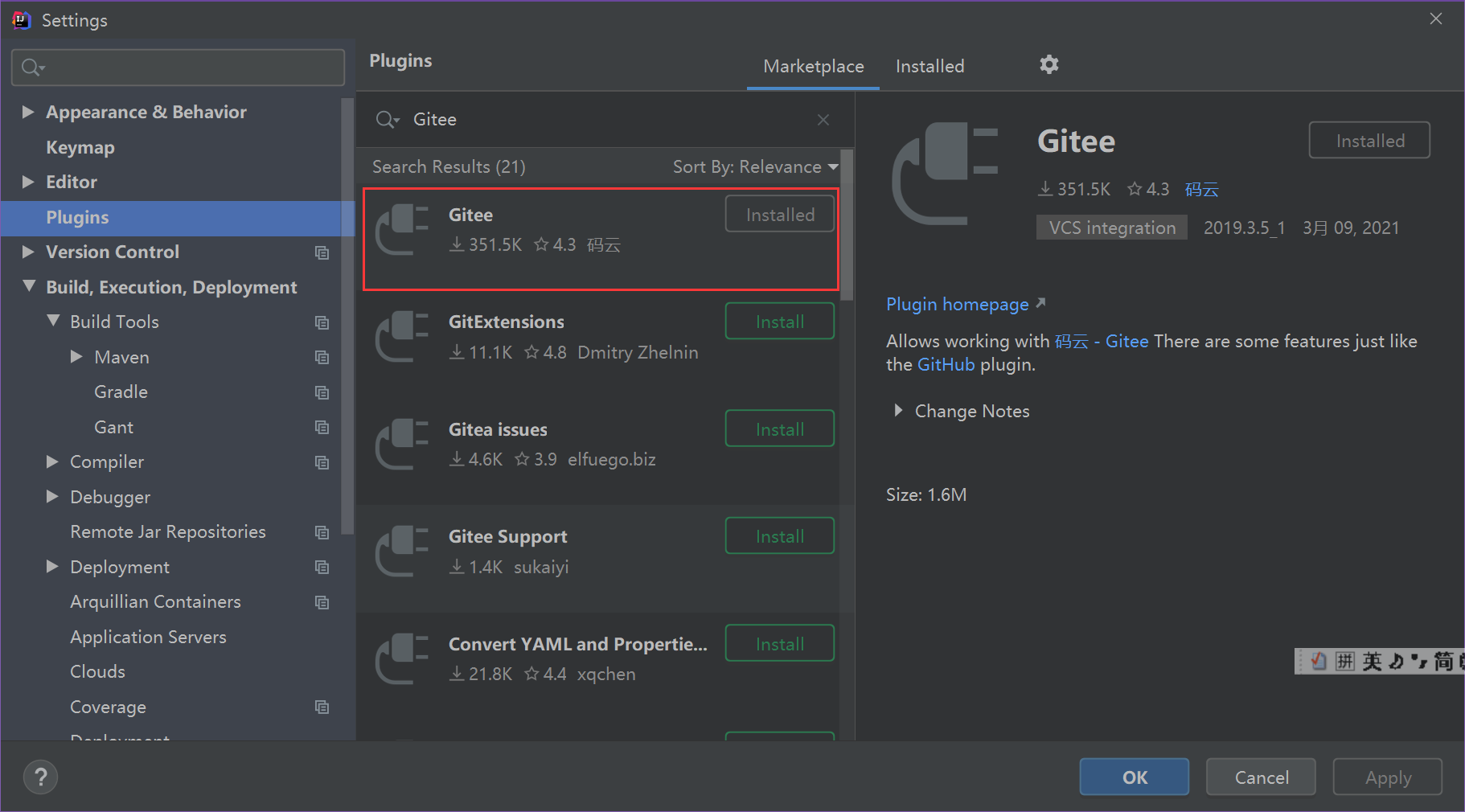1465x812 pixels.
Task: Open the 码云 vendor link in details
Action: pyautogui.click(x=1201, y=190)
